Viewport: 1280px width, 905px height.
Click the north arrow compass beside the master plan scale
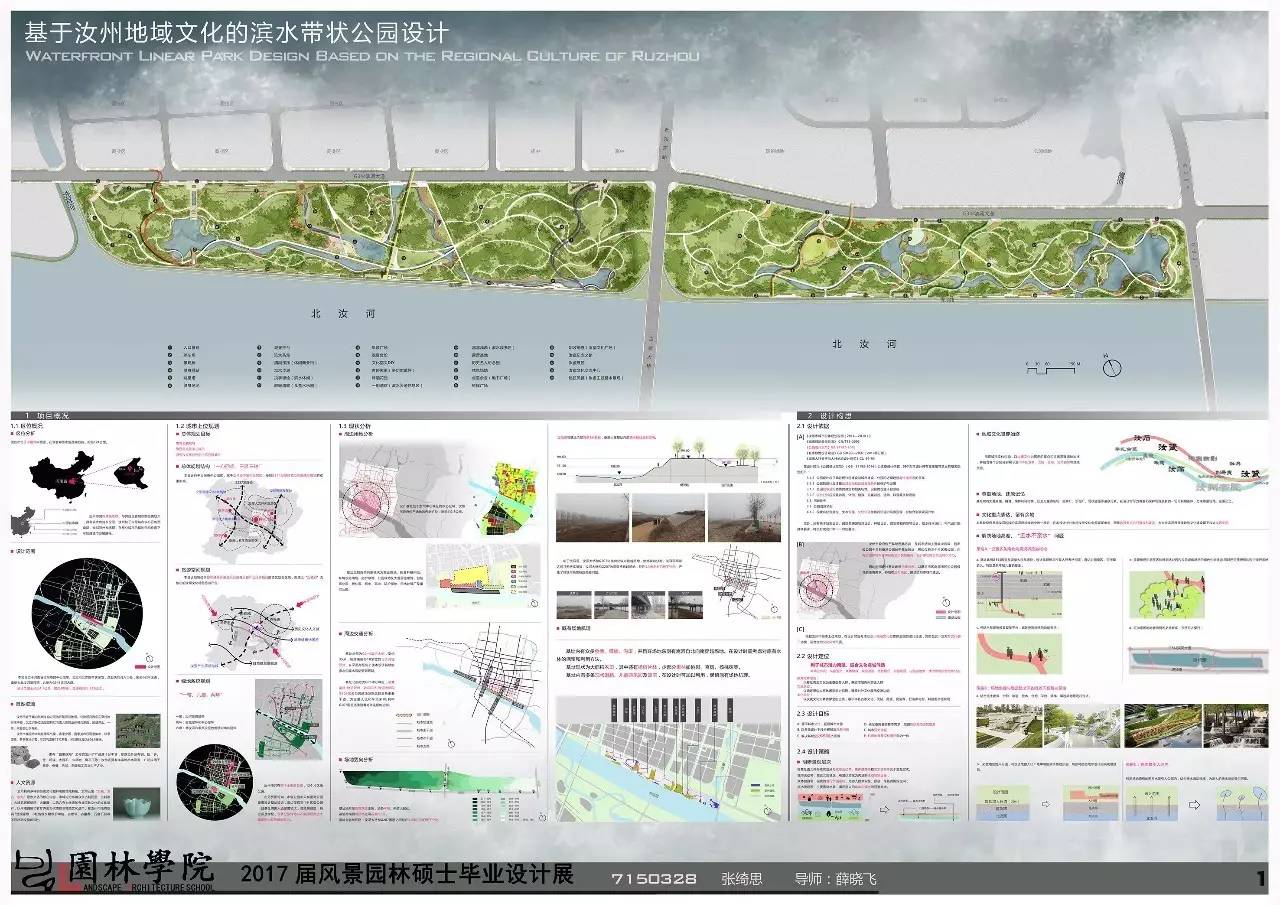tap(1112, 367)
